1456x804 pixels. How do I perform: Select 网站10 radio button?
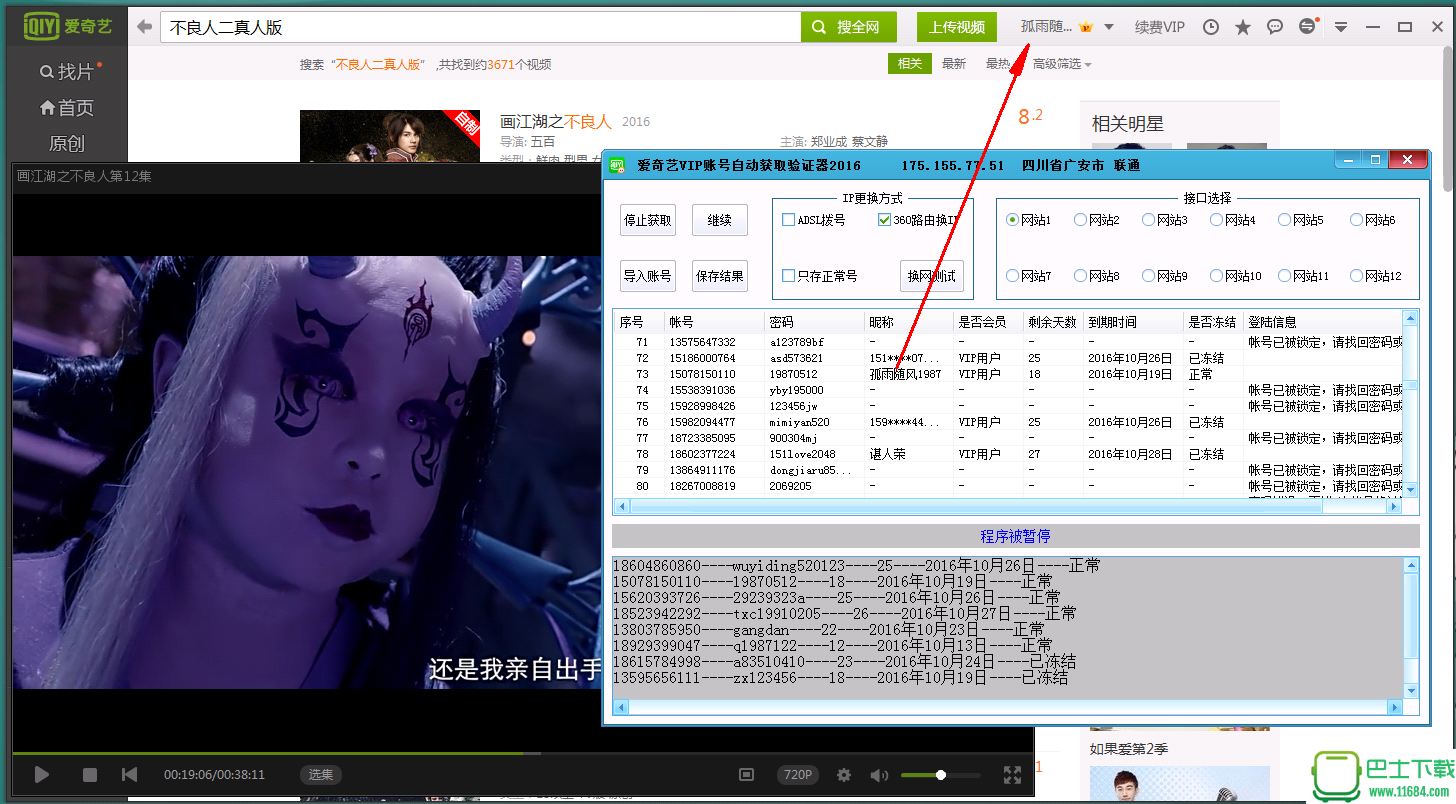(x=1216, y=276)
